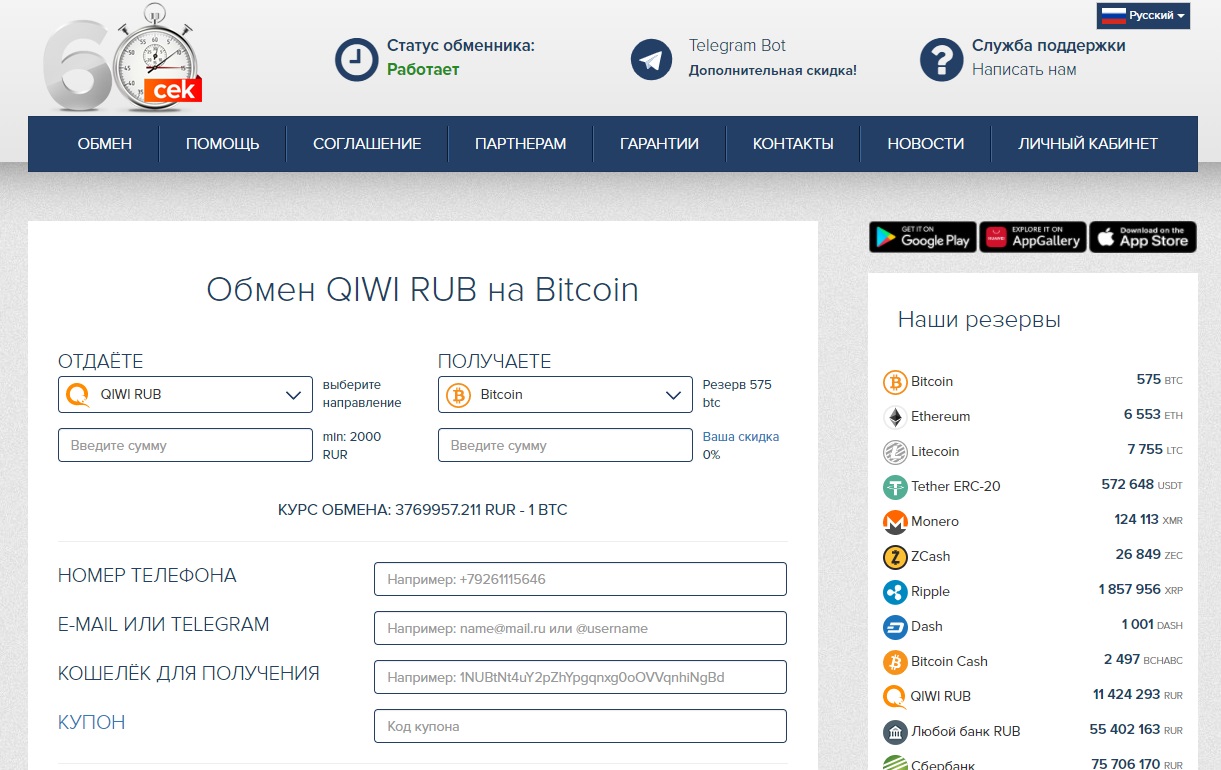Click the Dash icon in reserves
This screenshot has width=1221, height=770.
[x=895, y=627]
